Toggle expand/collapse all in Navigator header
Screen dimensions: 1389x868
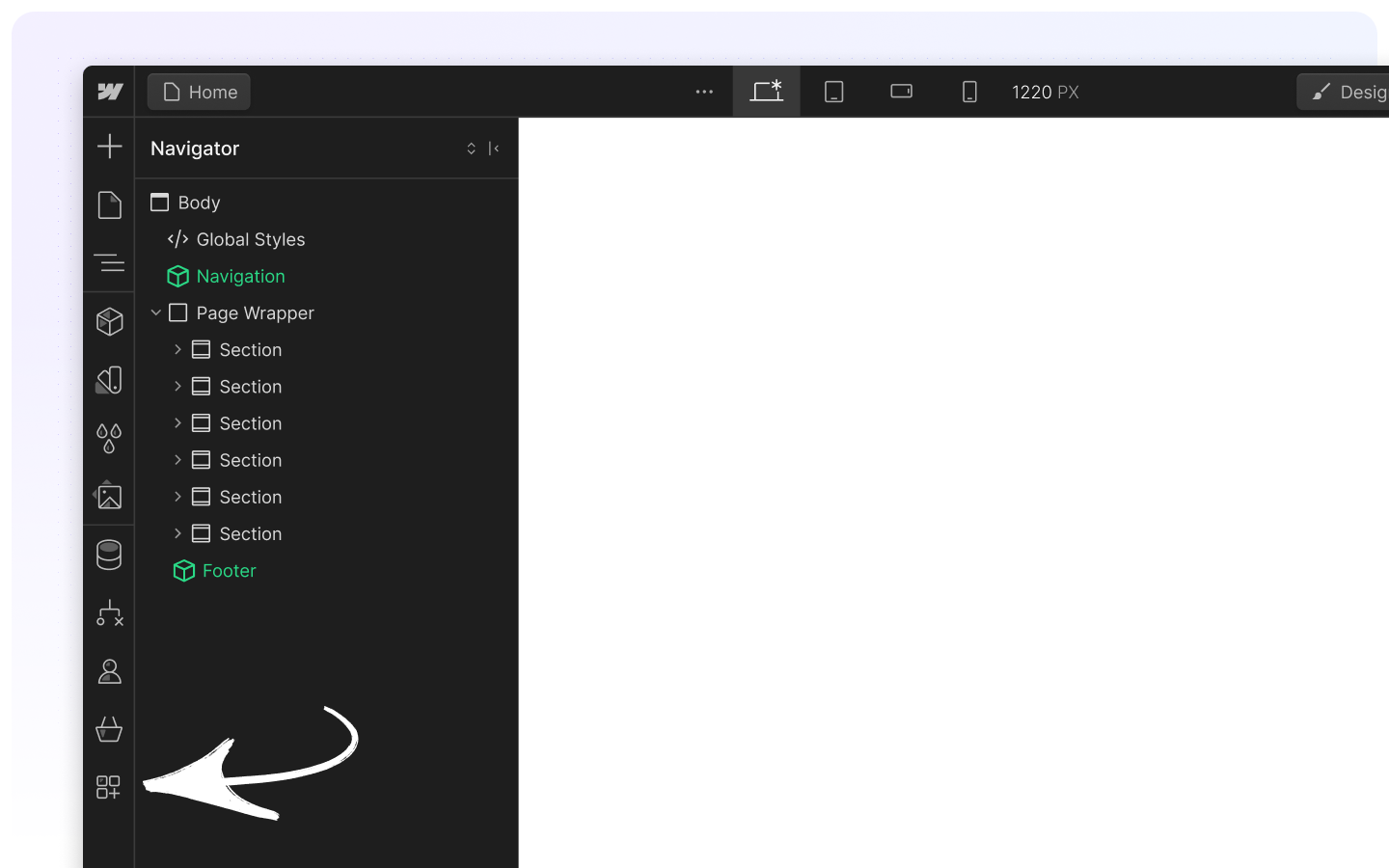(x=471, y=149)
